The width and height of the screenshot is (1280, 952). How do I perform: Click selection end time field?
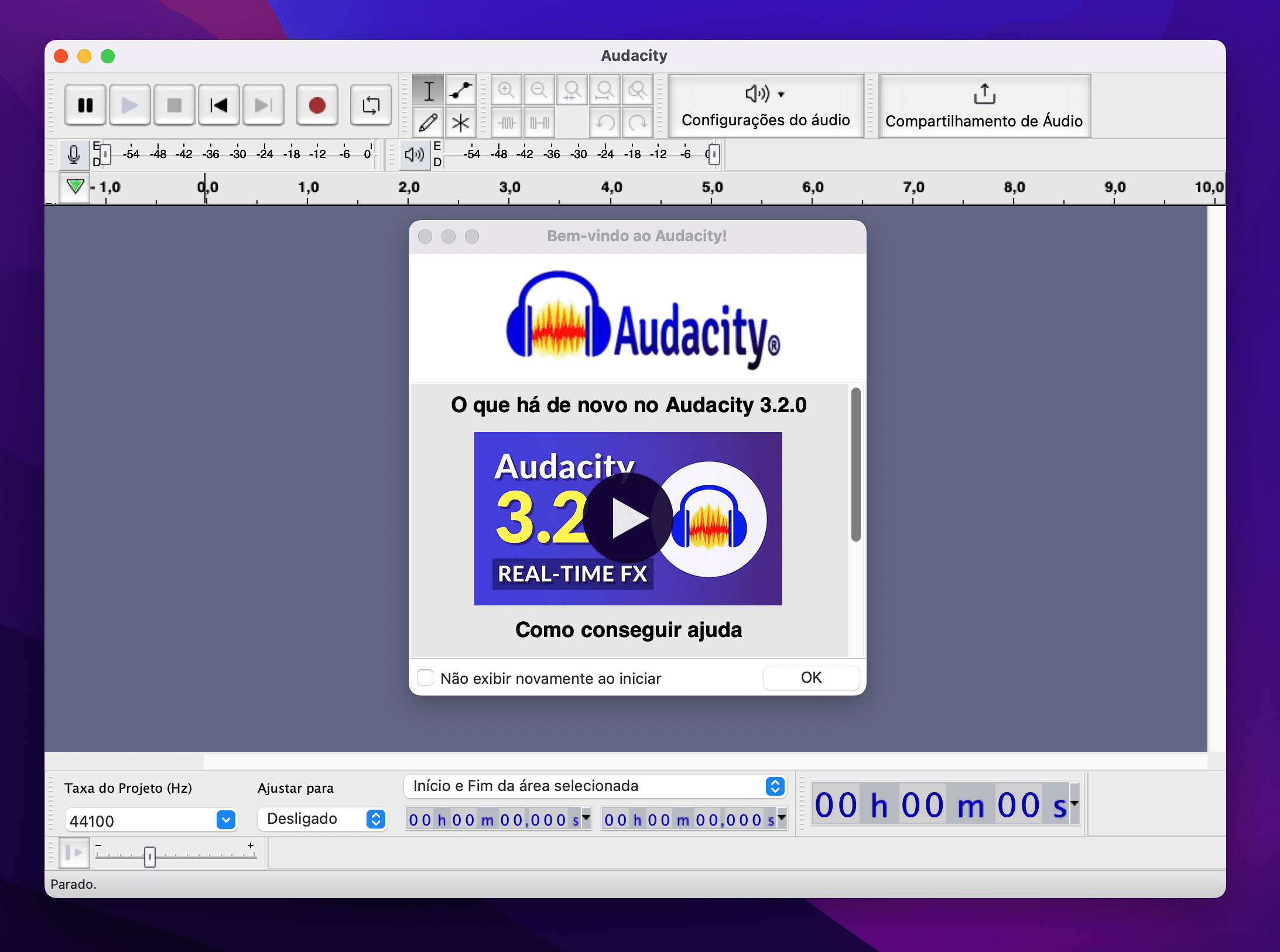[x=689, y=820]
